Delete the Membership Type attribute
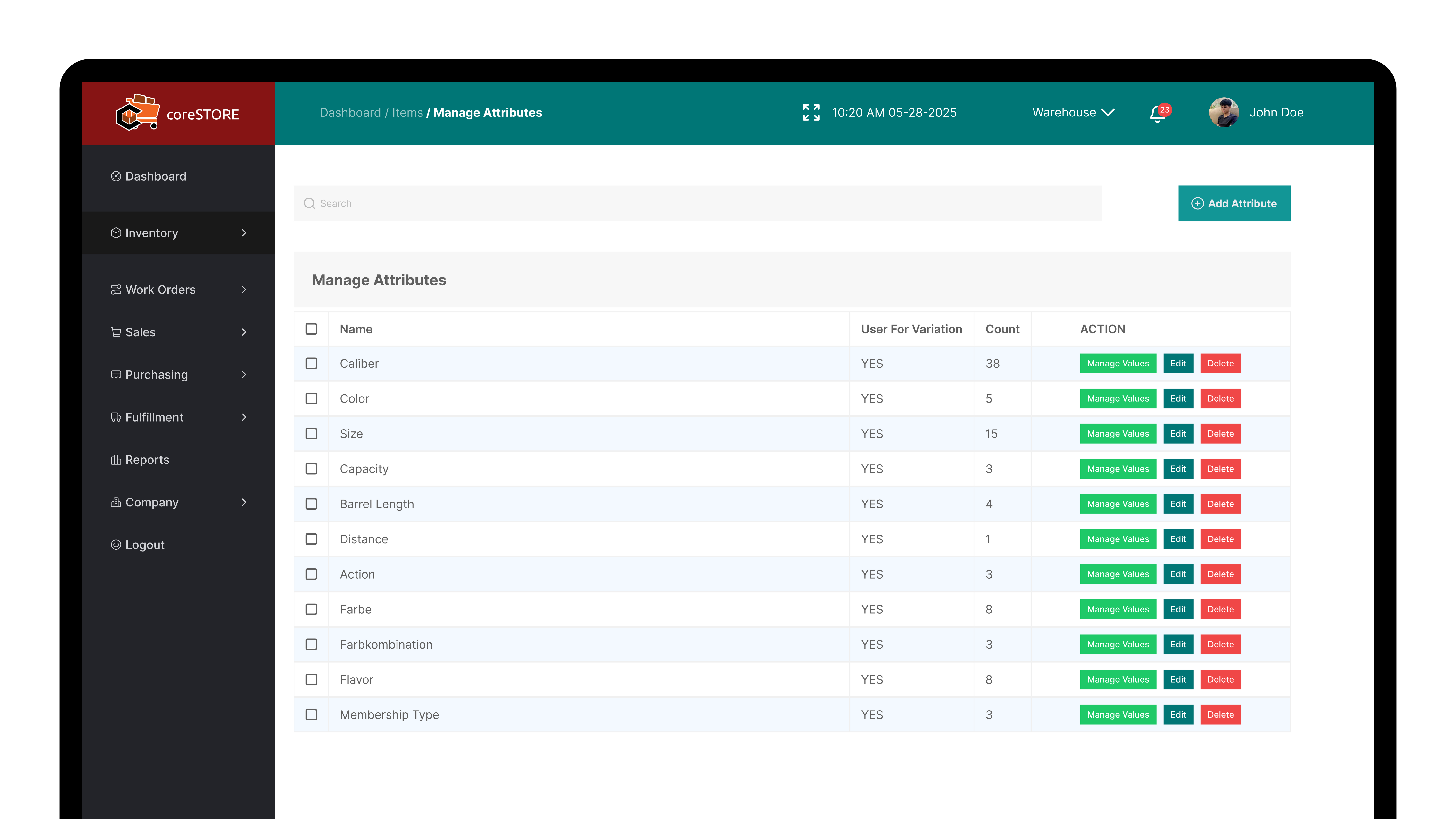Screen dimensions: 1456x819 pyautogui.click(x=1221, y=714)
